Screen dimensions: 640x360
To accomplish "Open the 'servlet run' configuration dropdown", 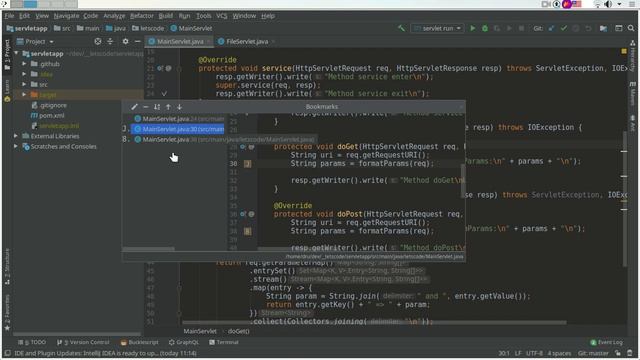I will point(437,28).
